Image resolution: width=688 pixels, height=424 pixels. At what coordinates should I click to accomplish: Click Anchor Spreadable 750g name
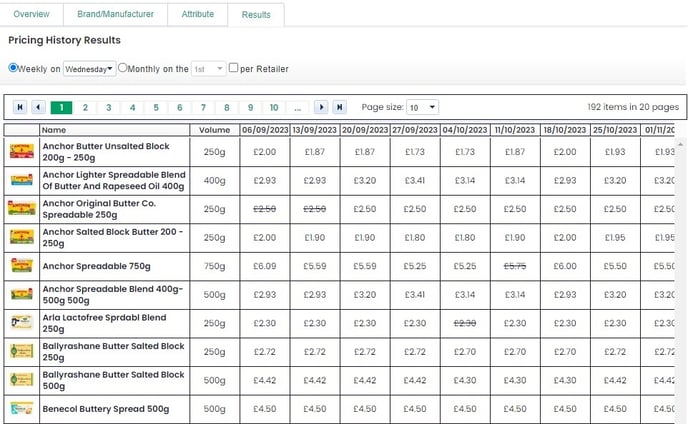click(97, 266)
